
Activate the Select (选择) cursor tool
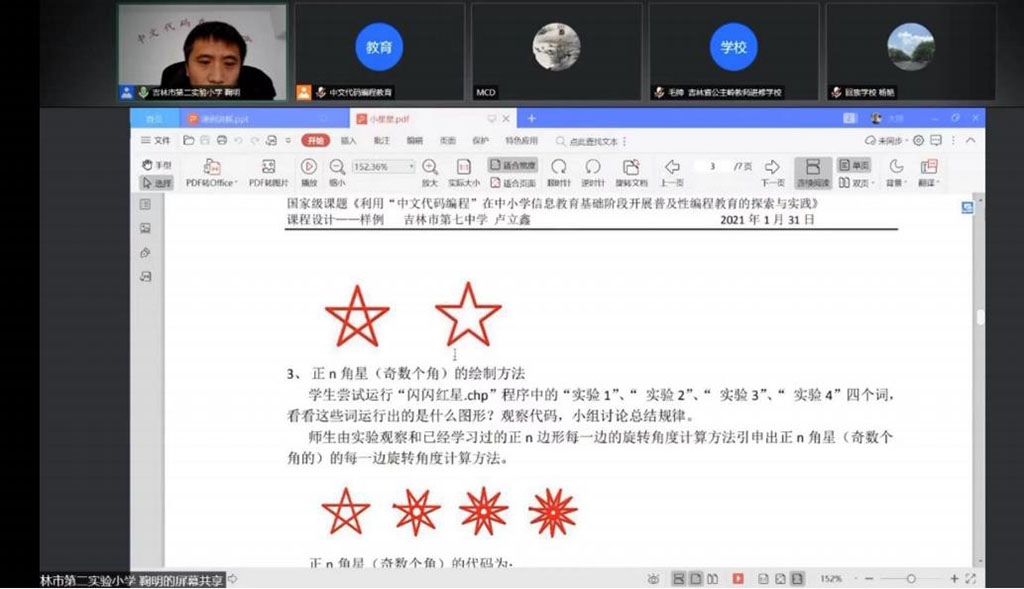pyautogui.click(x=156, y=183)
